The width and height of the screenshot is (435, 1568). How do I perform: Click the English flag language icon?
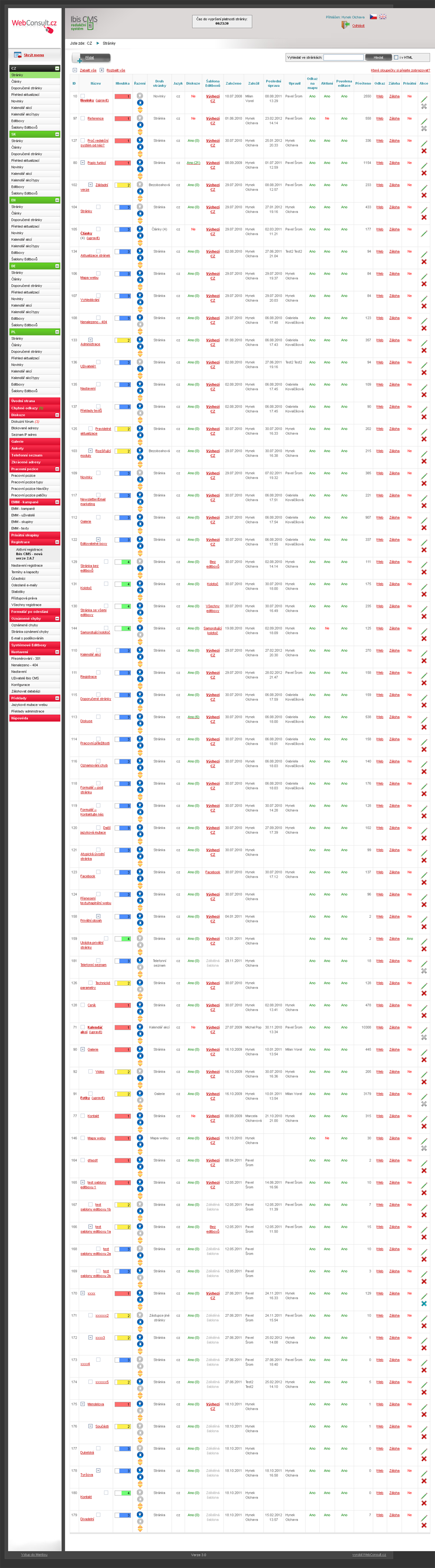tap(383, 17)
